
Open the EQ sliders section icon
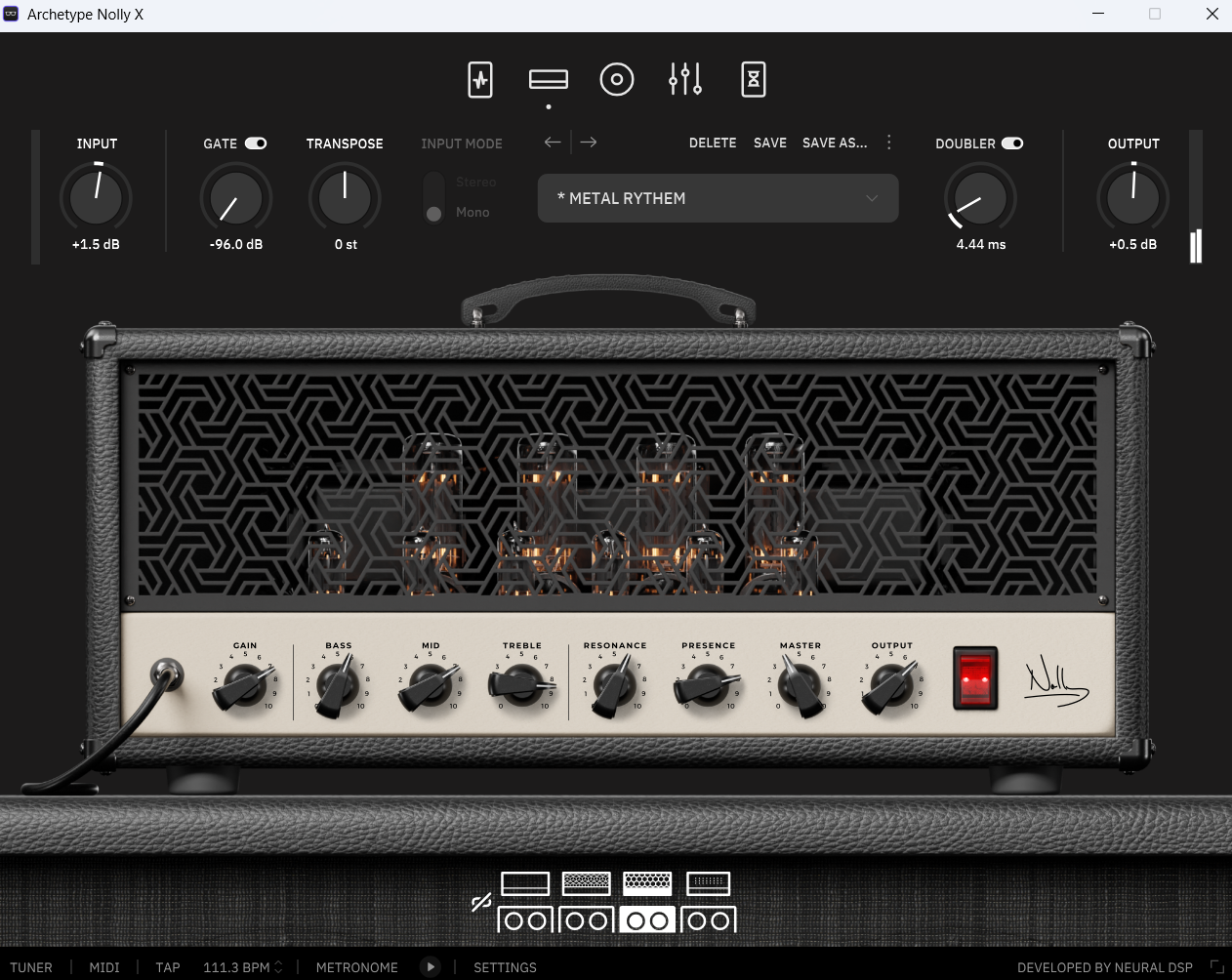click(685, 79)
